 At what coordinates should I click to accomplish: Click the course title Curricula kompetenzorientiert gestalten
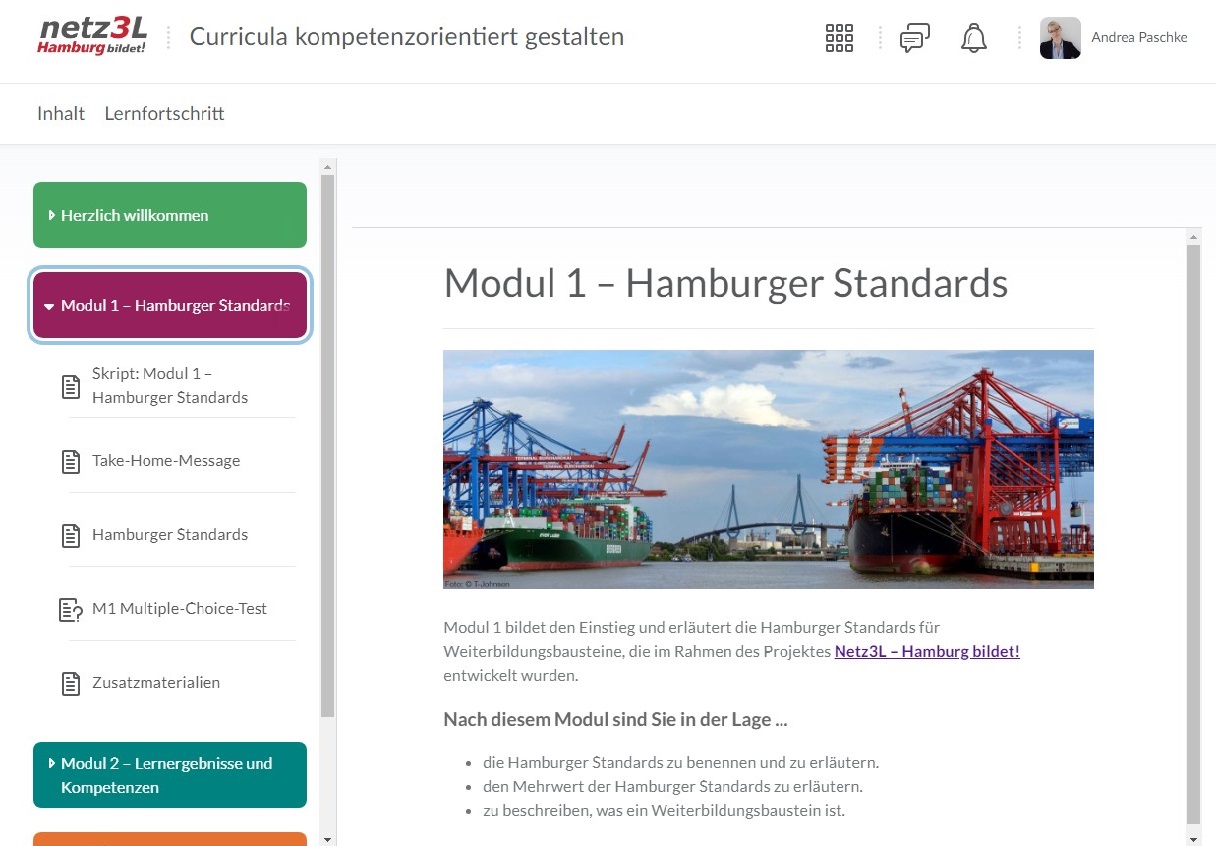pyautogui.click(x=407, y=37)
